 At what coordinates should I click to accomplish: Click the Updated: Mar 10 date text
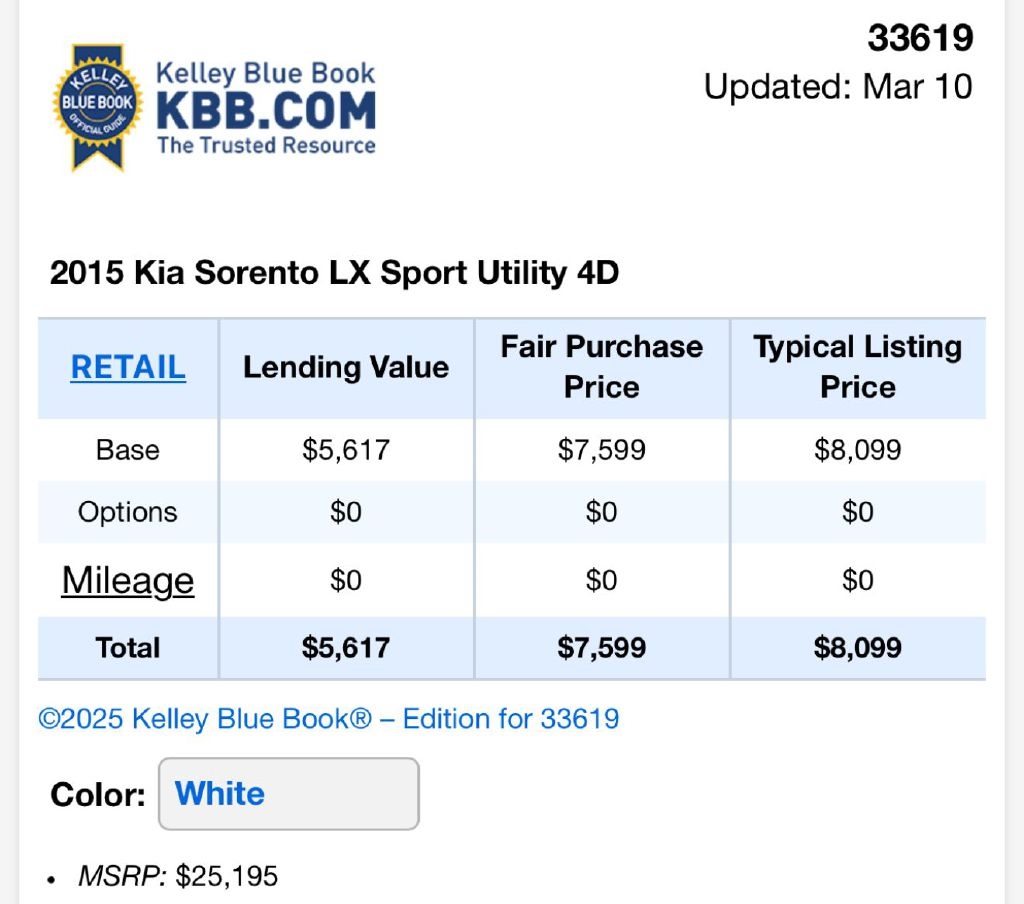tap(838, 86)
